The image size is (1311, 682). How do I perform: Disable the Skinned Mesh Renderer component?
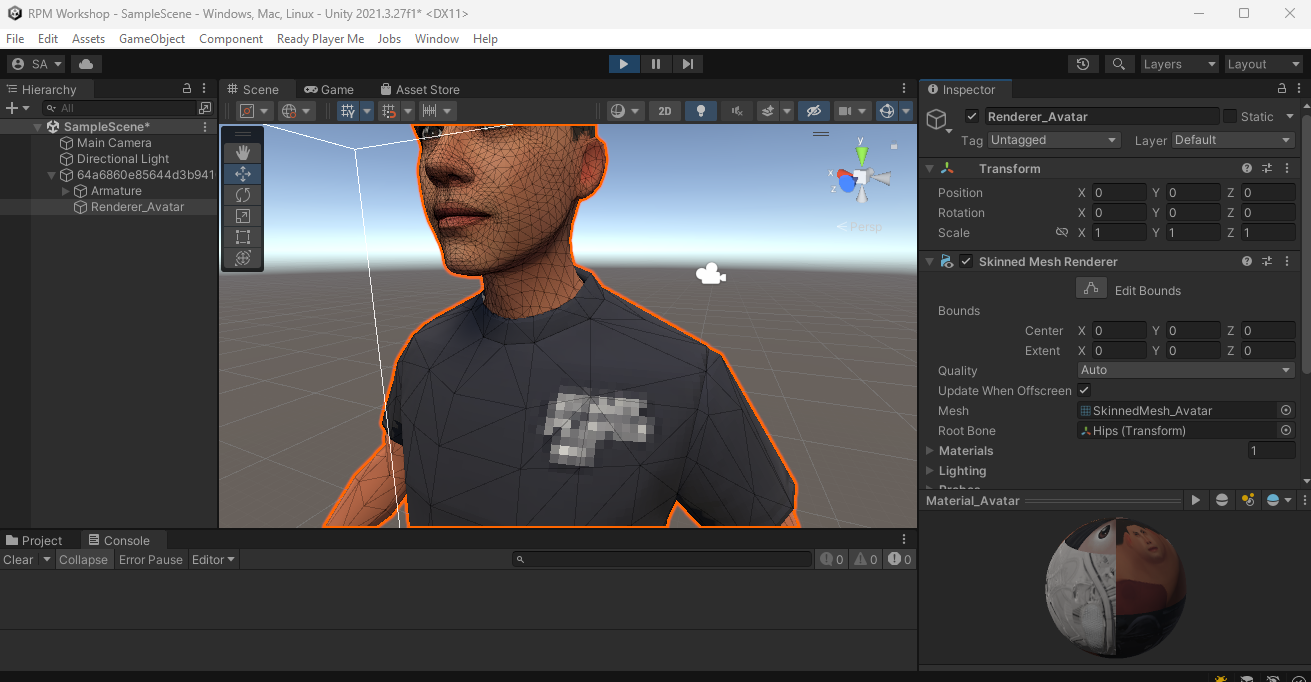pos(966,261)
